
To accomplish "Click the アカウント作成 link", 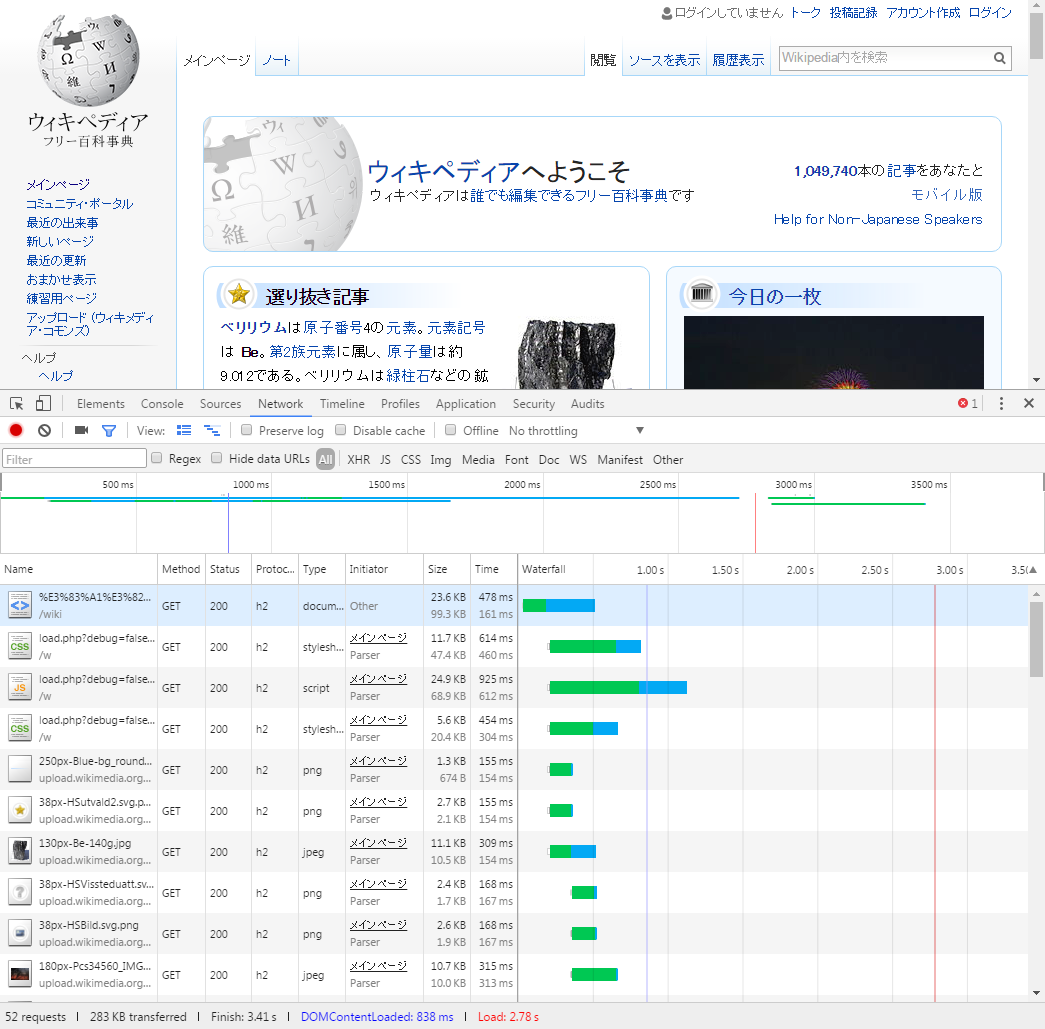I will coord(923,13).
